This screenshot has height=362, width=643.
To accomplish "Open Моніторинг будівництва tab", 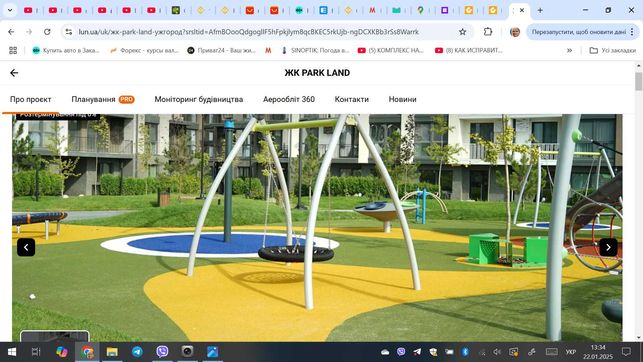I will (x=198, y=99).
